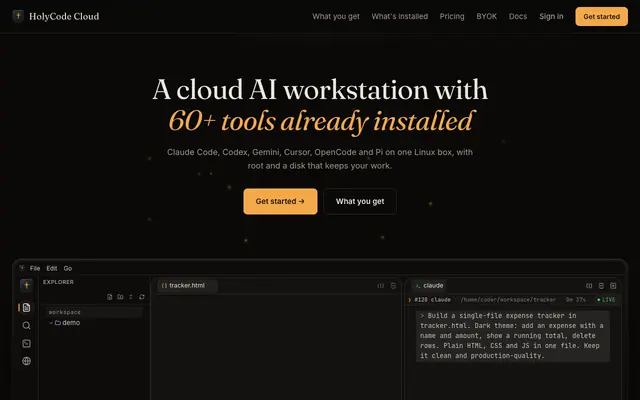
Task: Collapse the demo folder chevron
Action: tap(51, 323)
